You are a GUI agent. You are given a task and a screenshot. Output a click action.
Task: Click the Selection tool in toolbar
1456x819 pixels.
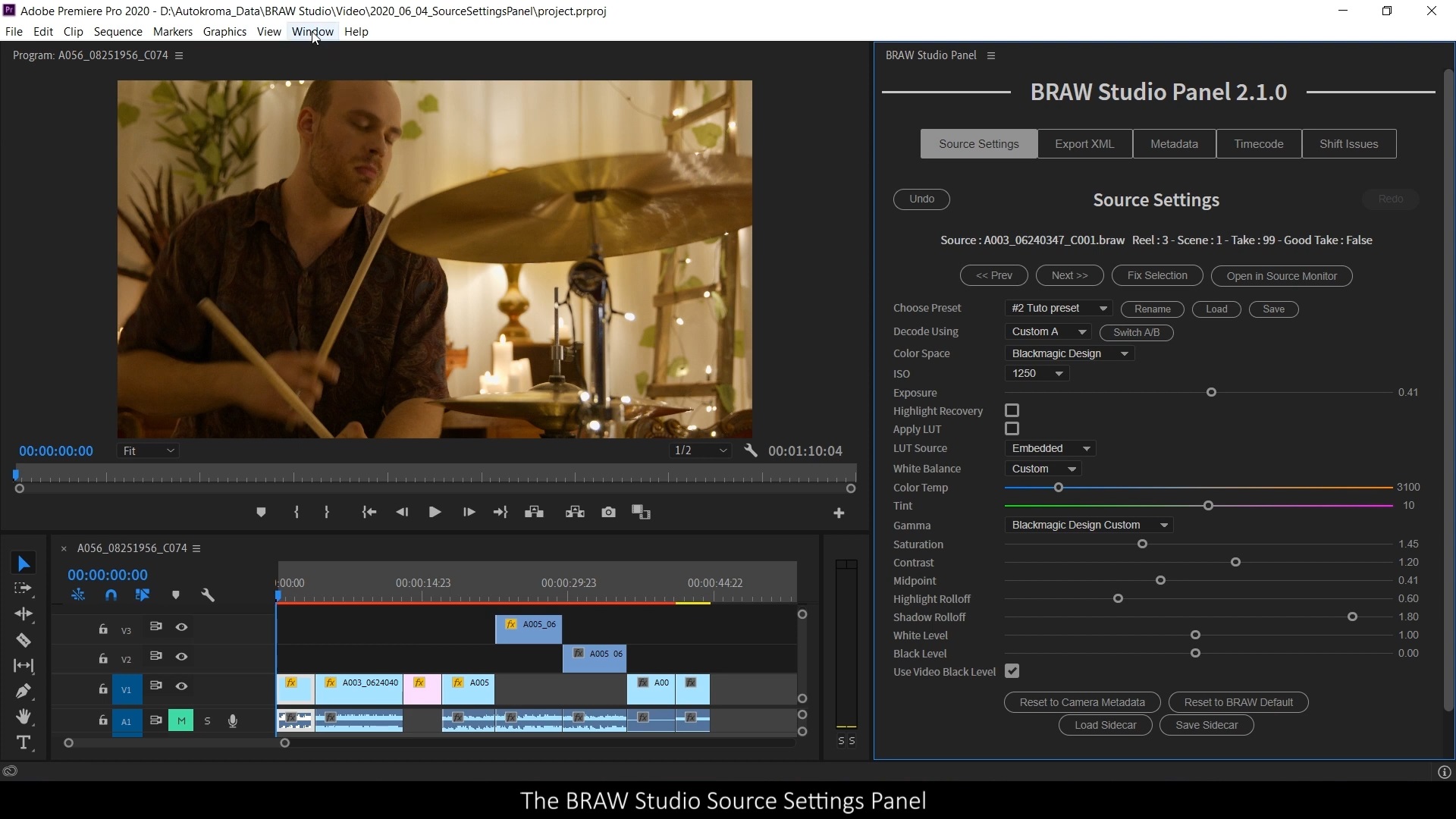point(25,563)
